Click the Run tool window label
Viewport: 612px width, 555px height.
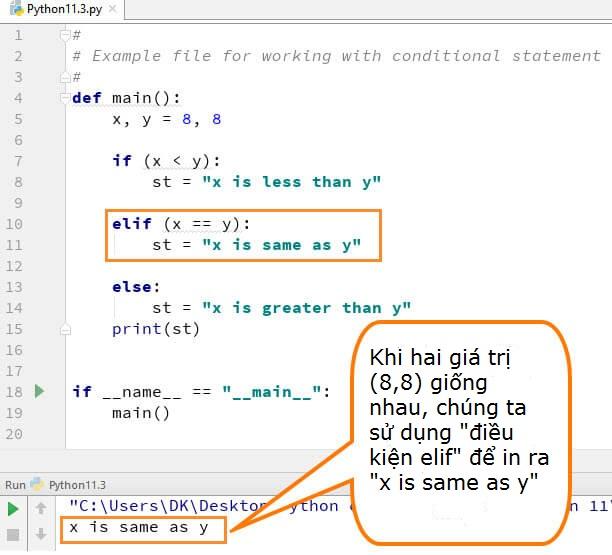[14, 485]
